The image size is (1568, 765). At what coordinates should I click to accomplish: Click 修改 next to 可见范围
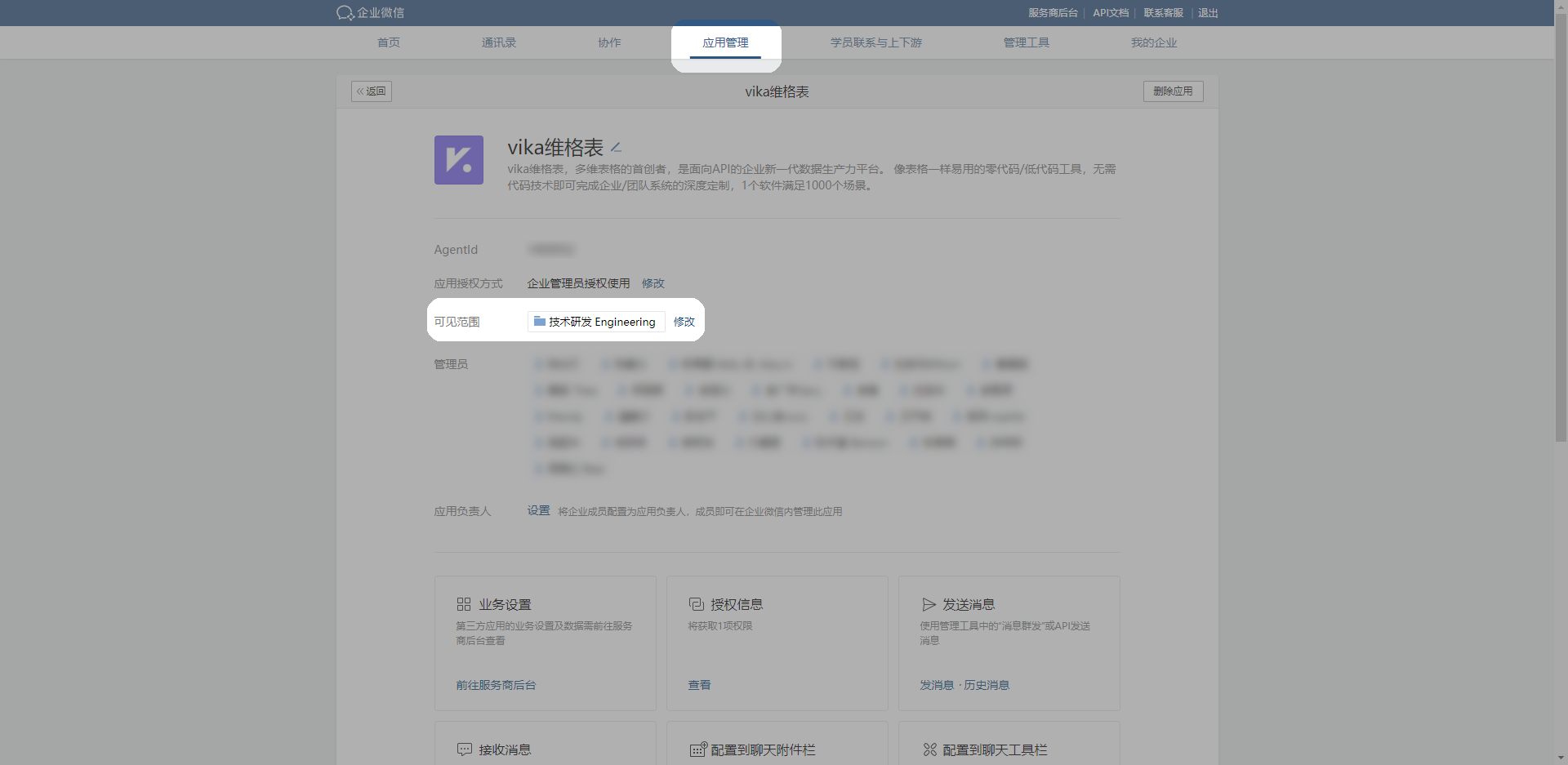click(x=684, y=322)
